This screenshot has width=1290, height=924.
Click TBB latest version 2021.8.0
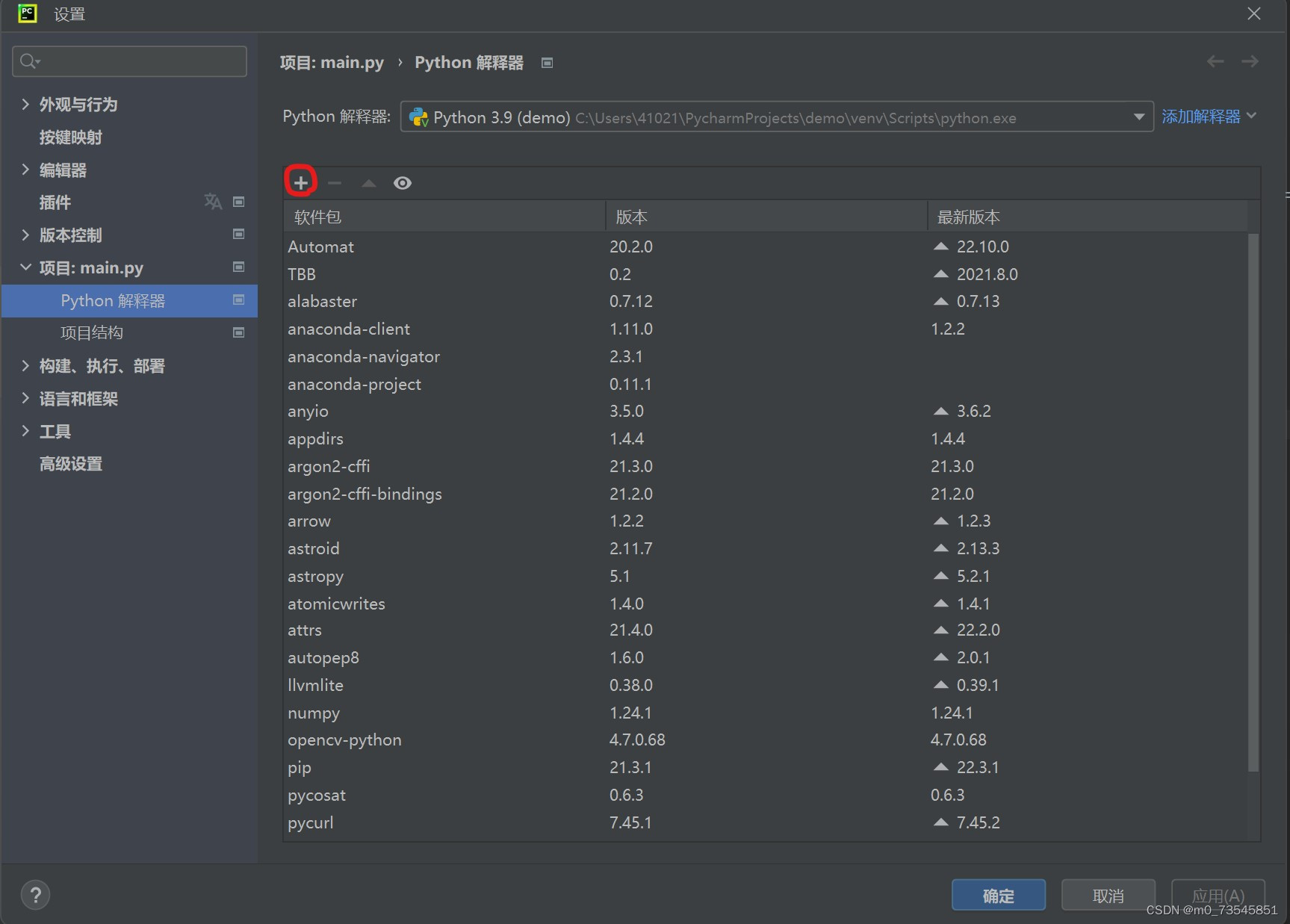[987, 274]
